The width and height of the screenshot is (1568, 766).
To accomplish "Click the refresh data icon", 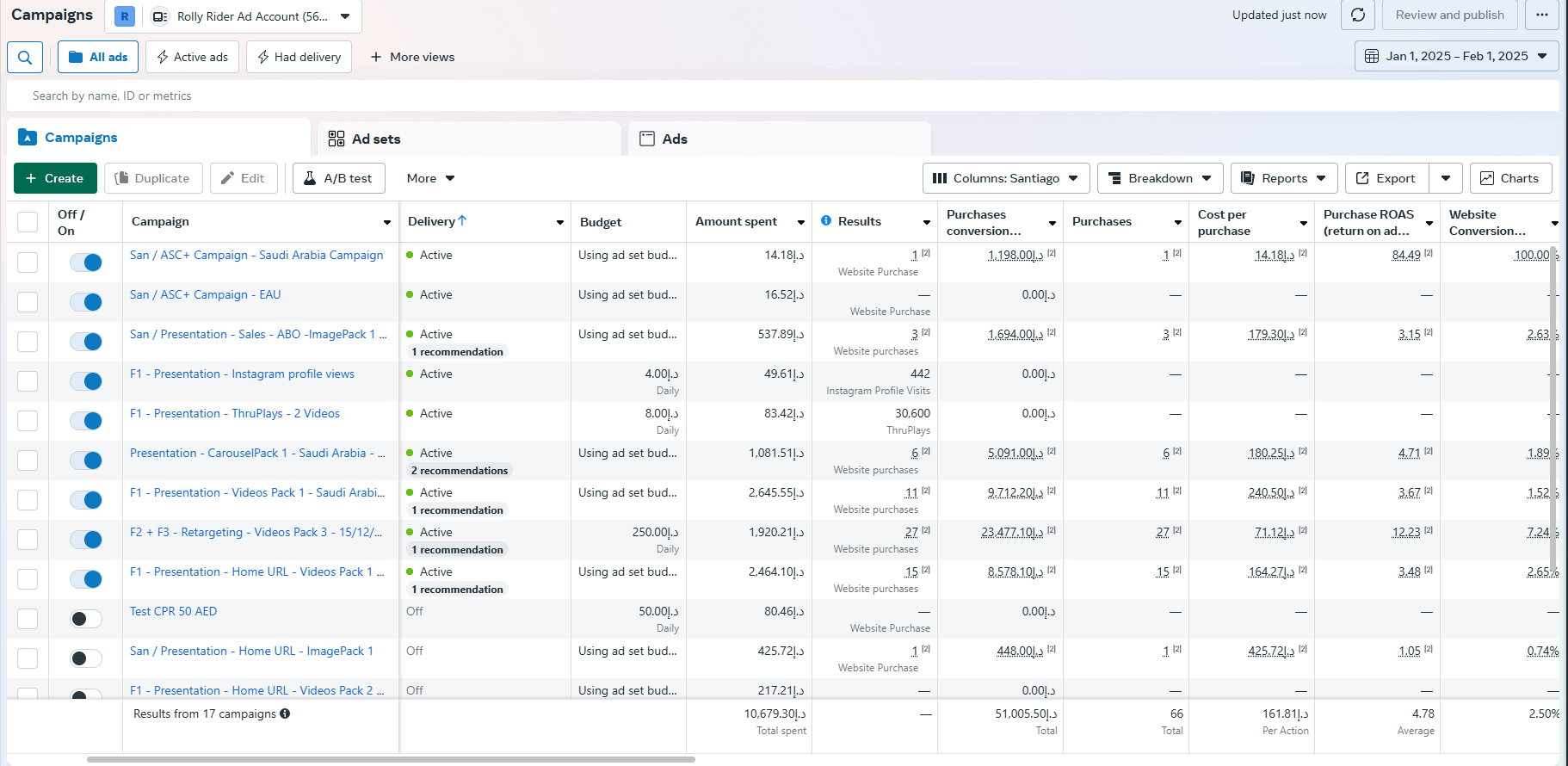I will pos(1358,15).
